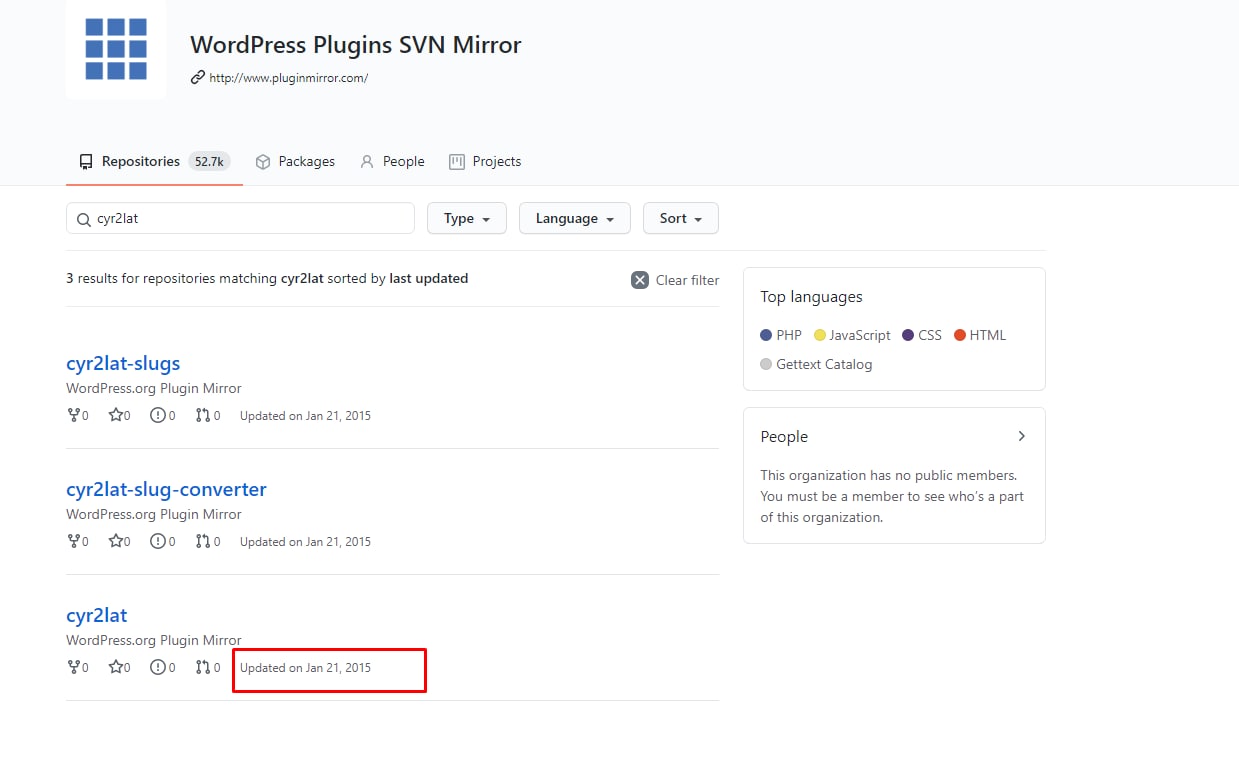The height and width of the screenshot is (771, 1239).
Task: Click the link chain icon beside the URL
Action: 198,78
